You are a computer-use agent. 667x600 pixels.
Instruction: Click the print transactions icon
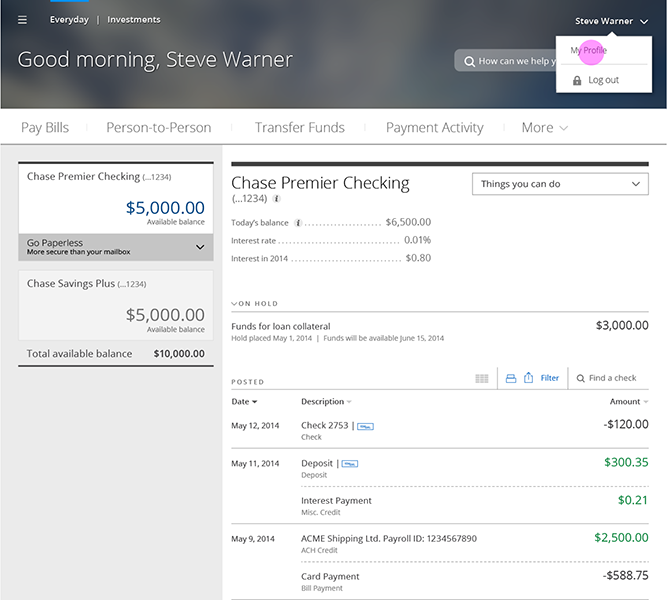coord(511,378)
